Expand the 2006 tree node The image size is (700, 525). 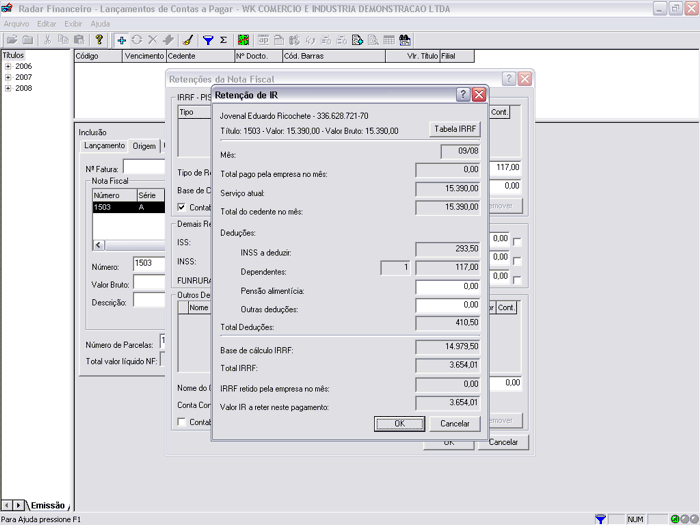coord(8,66)
